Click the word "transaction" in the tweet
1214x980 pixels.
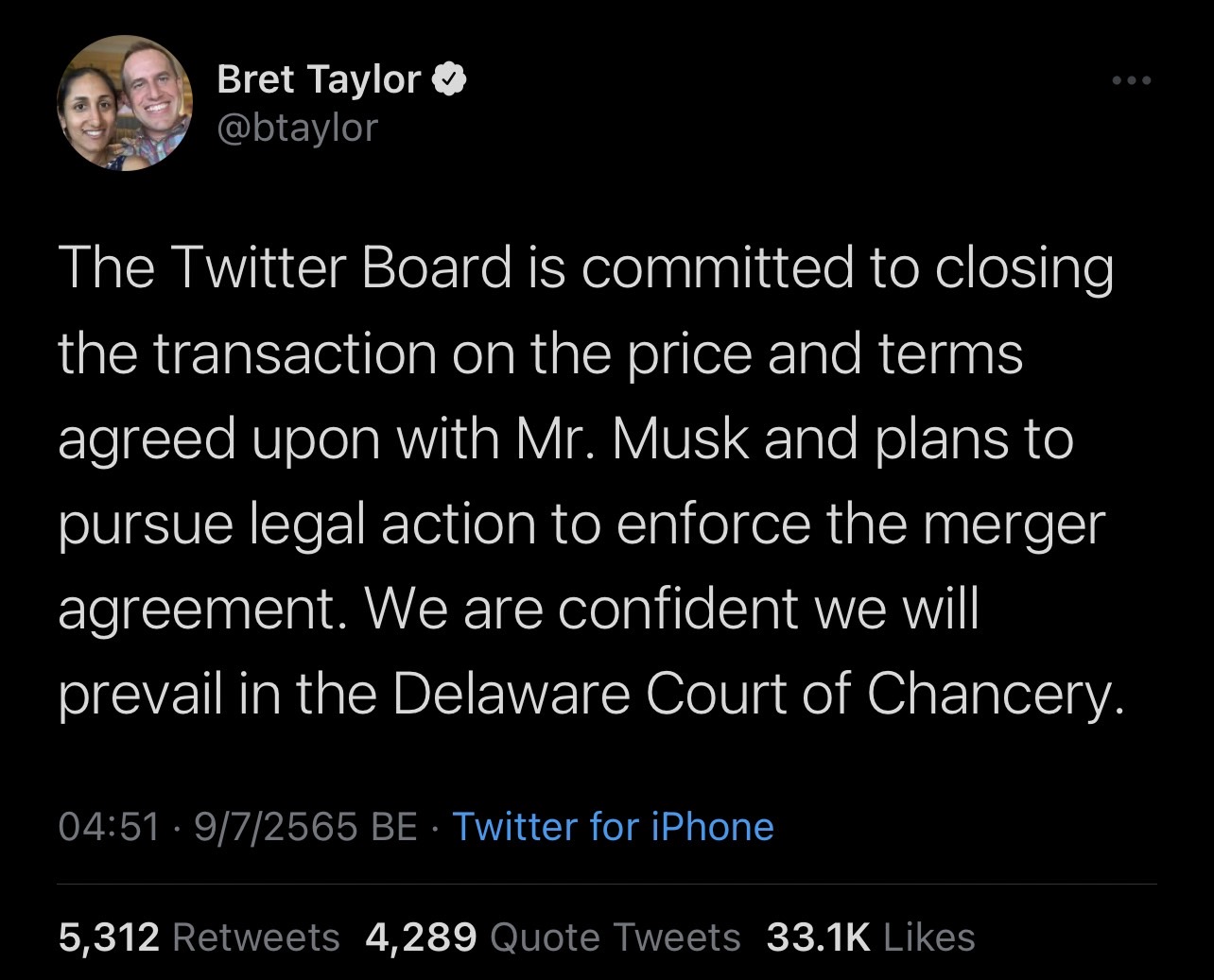(293, 354)
